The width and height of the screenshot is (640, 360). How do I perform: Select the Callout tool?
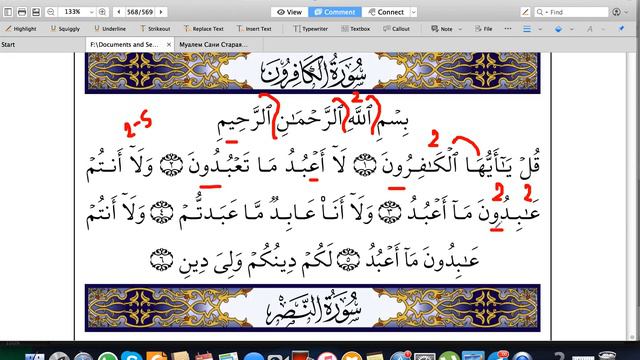(396, 29)
